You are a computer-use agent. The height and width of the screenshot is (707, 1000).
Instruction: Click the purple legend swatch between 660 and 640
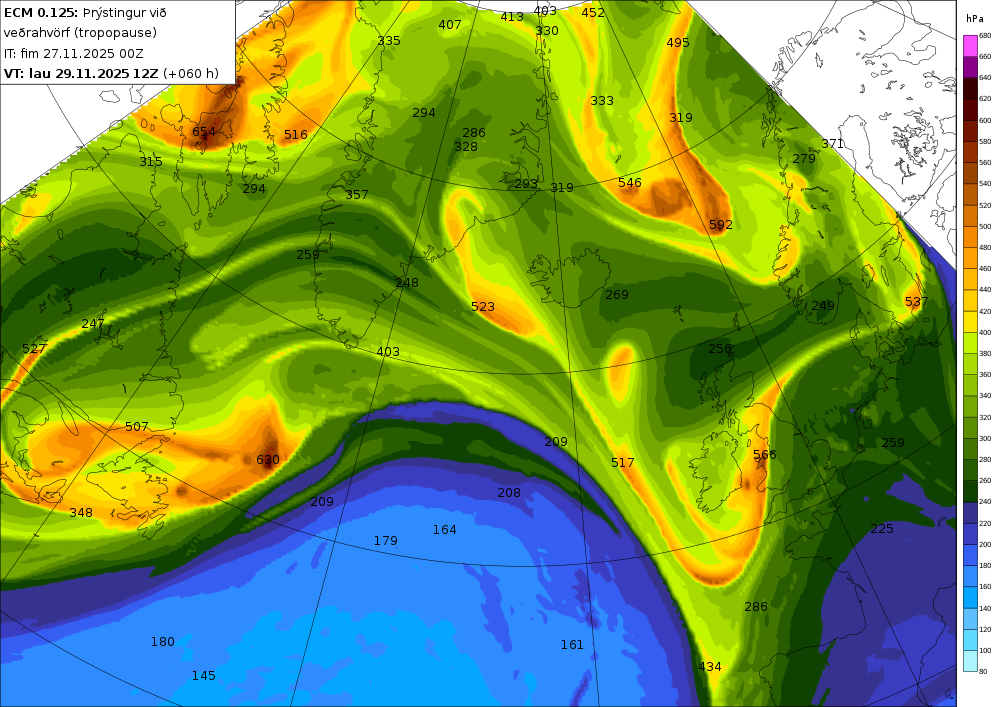pos(970,67)
